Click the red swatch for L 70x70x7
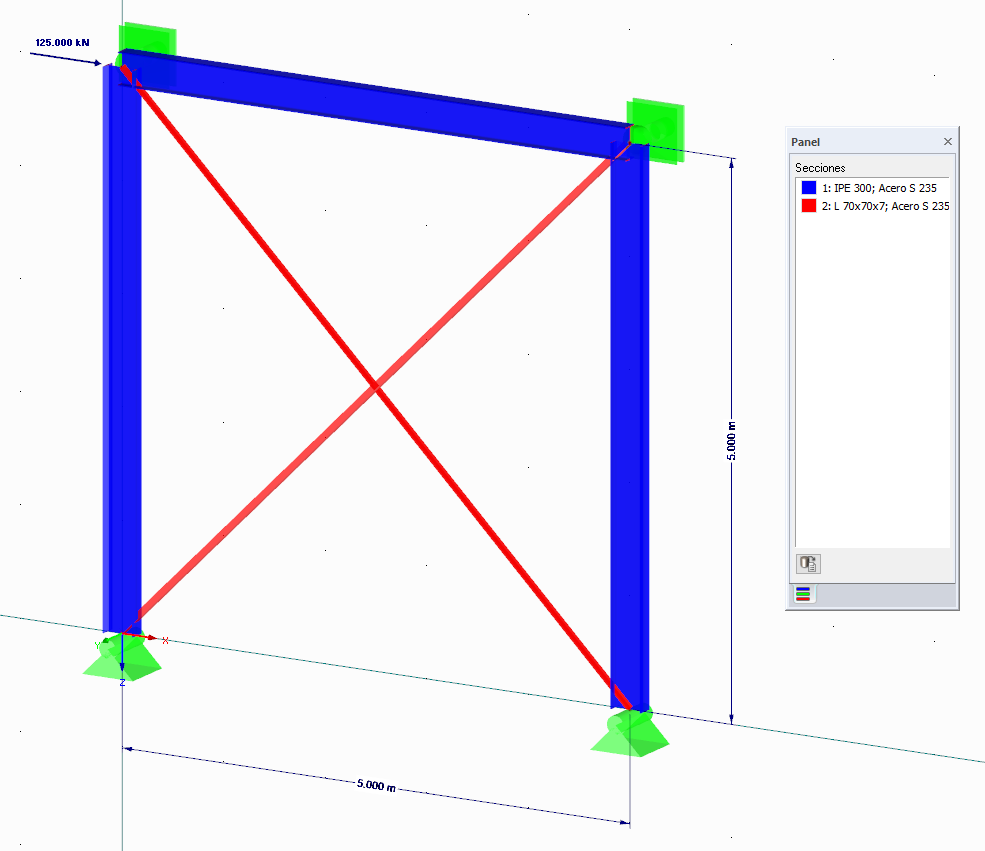The image size is (985, 851). coord(808,206)
